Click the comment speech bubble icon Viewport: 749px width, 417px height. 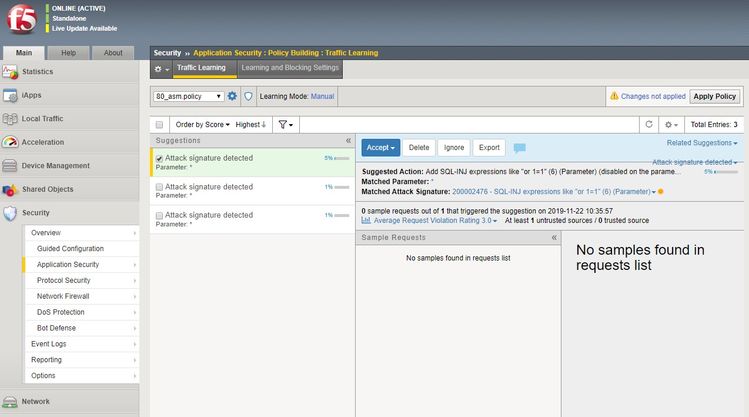click(x=520, y=148)
